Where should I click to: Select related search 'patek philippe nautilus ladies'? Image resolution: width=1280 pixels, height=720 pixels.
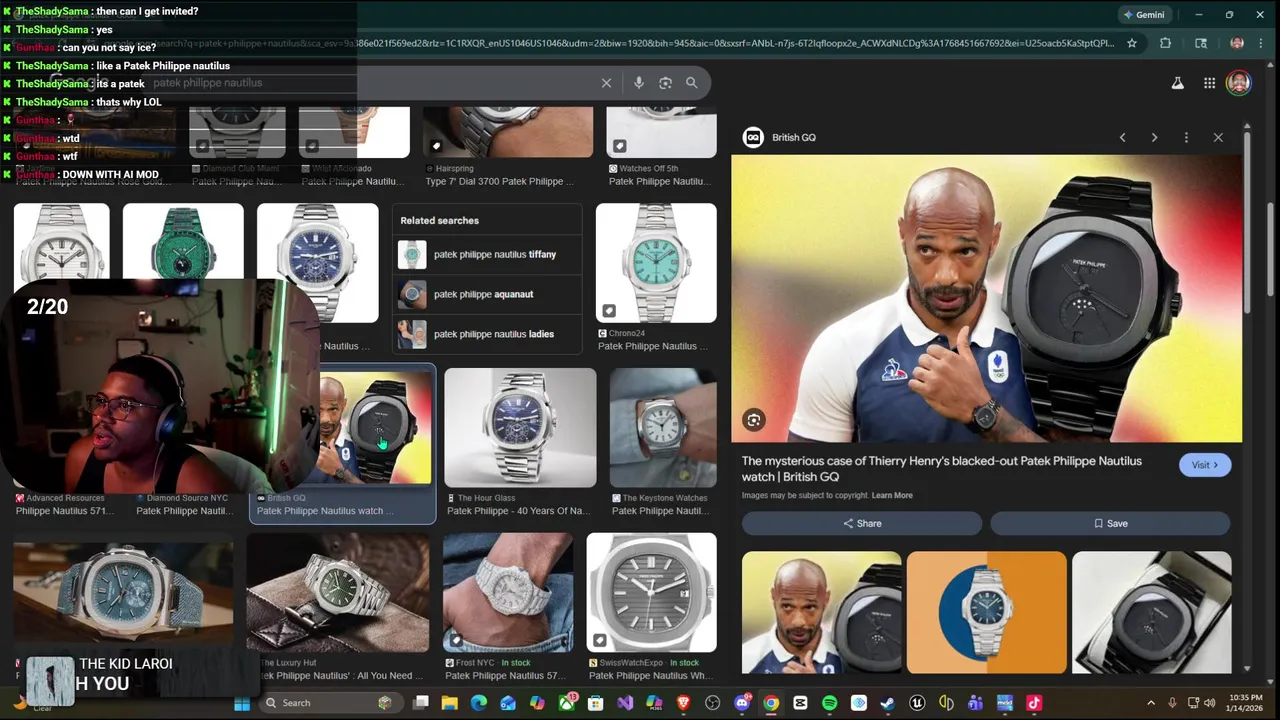486,334
